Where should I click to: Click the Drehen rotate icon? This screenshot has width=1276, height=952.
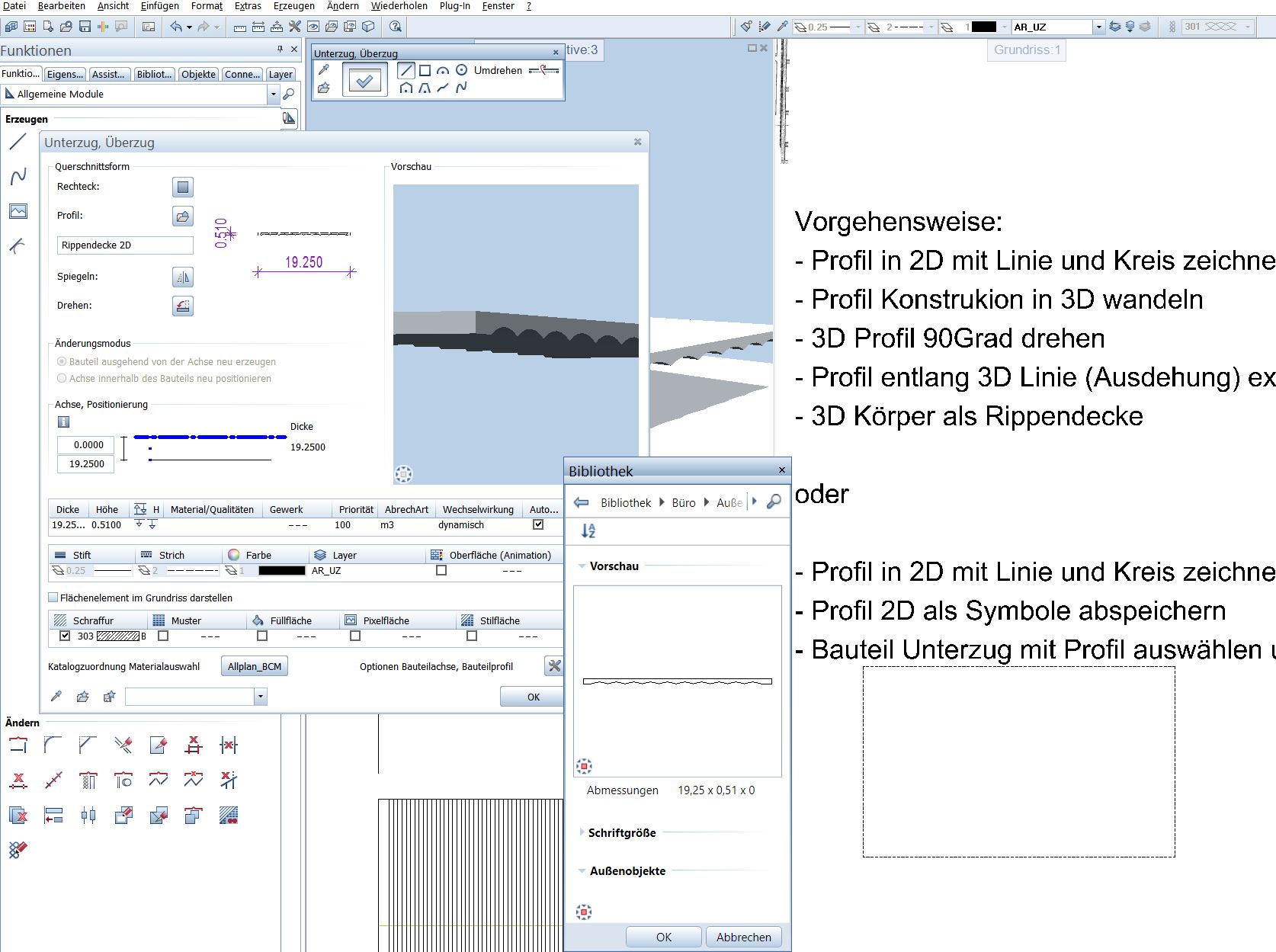coord(183,306)
